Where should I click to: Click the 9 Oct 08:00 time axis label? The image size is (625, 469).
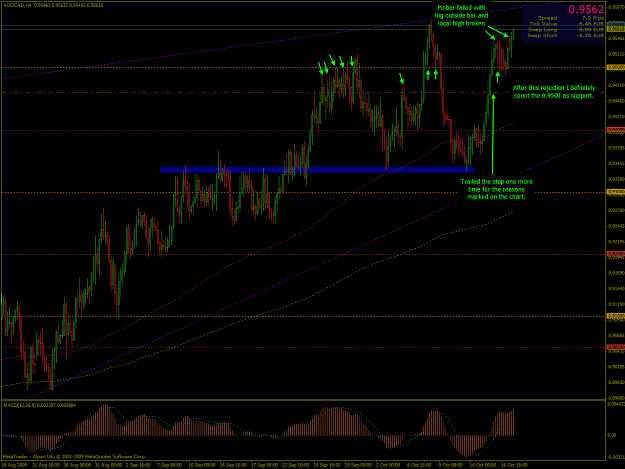click(x=450, y=465)
